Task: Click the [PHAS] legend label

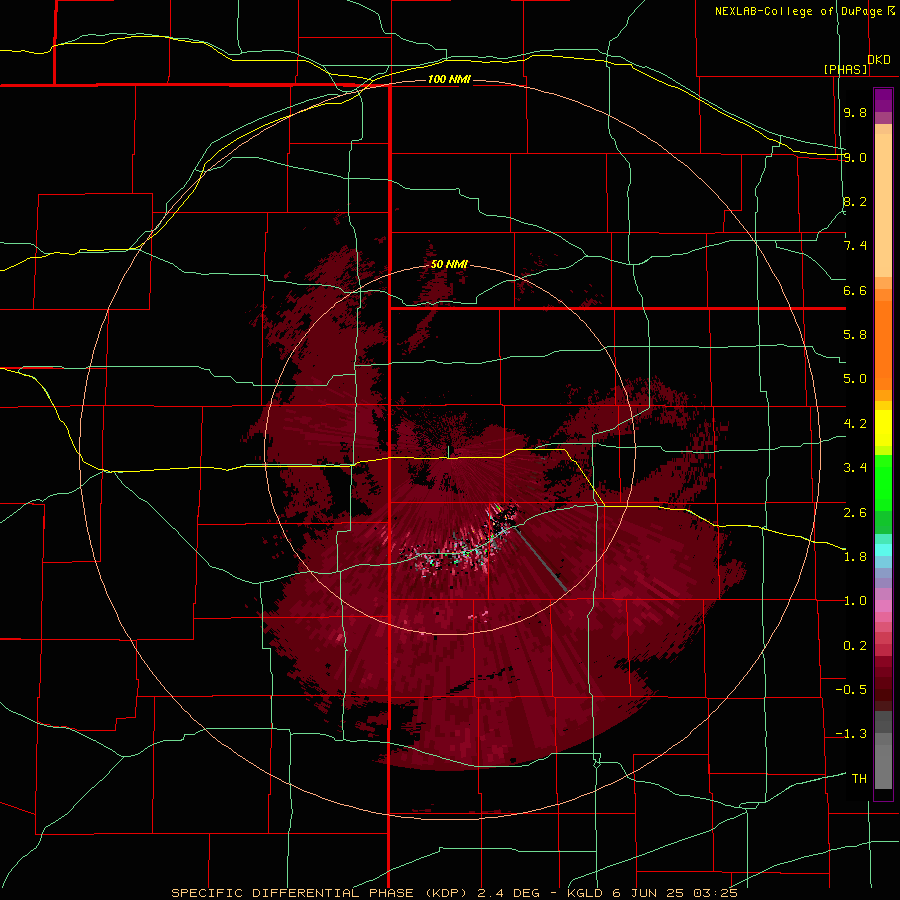Action: [845, 69]
